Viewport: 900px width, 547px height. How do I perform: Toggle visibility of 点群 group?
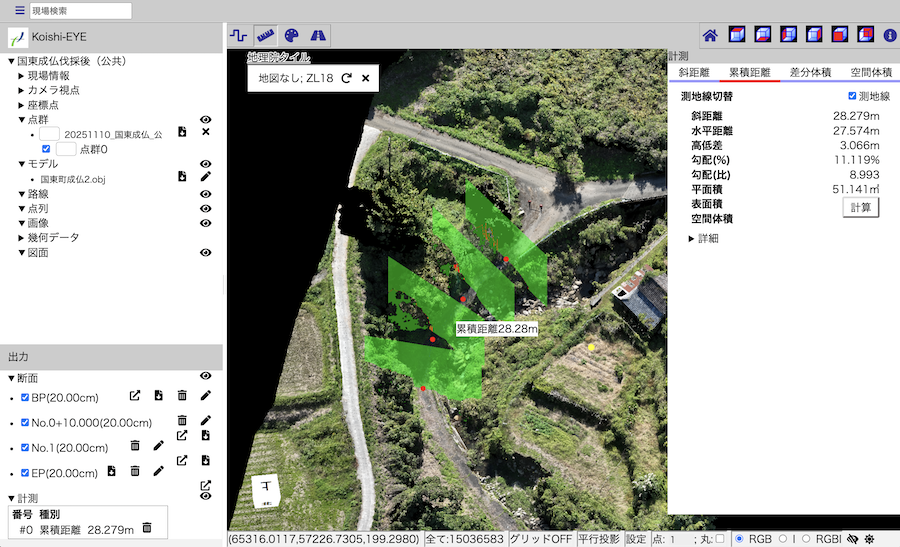(205, 119)
